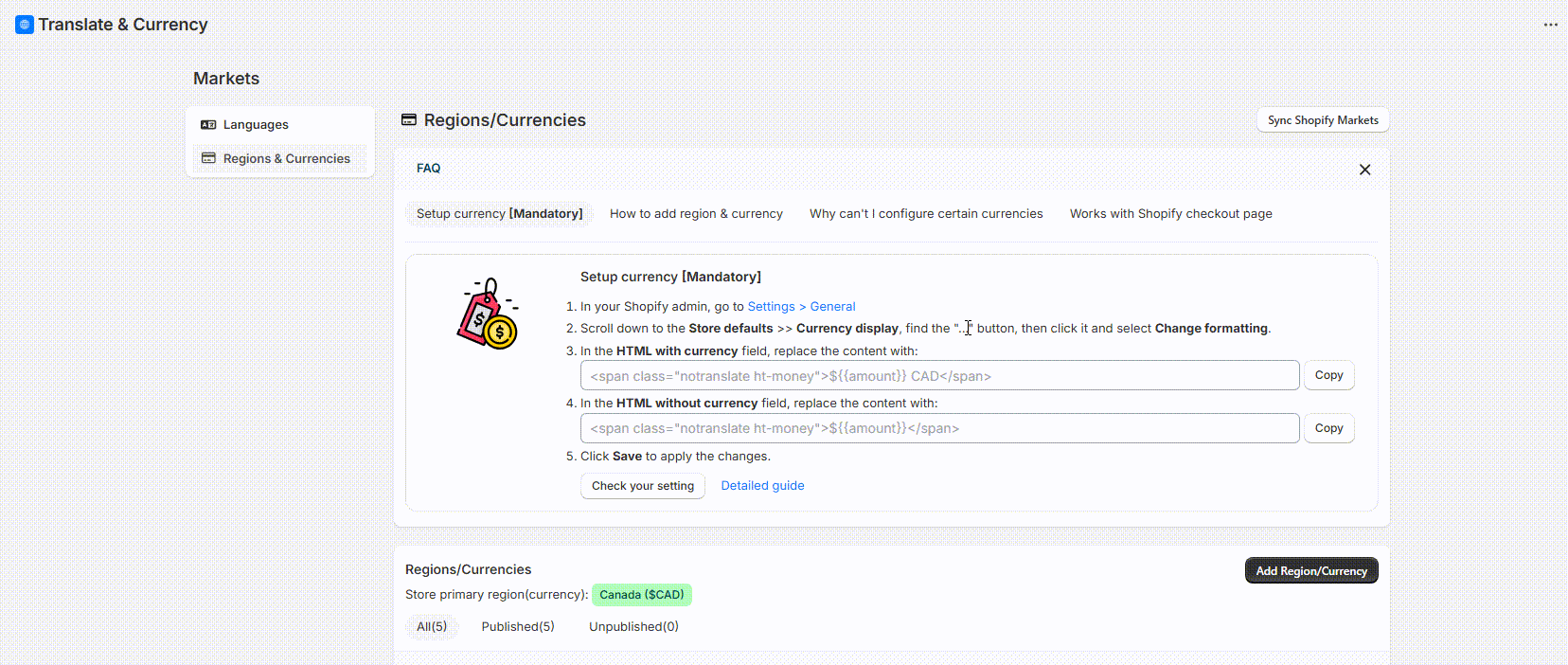This screenshot has width=1568, height=665.
Task: Open the three-dot more options menu
Action: pyautogui.click(x=1550, y=25)
